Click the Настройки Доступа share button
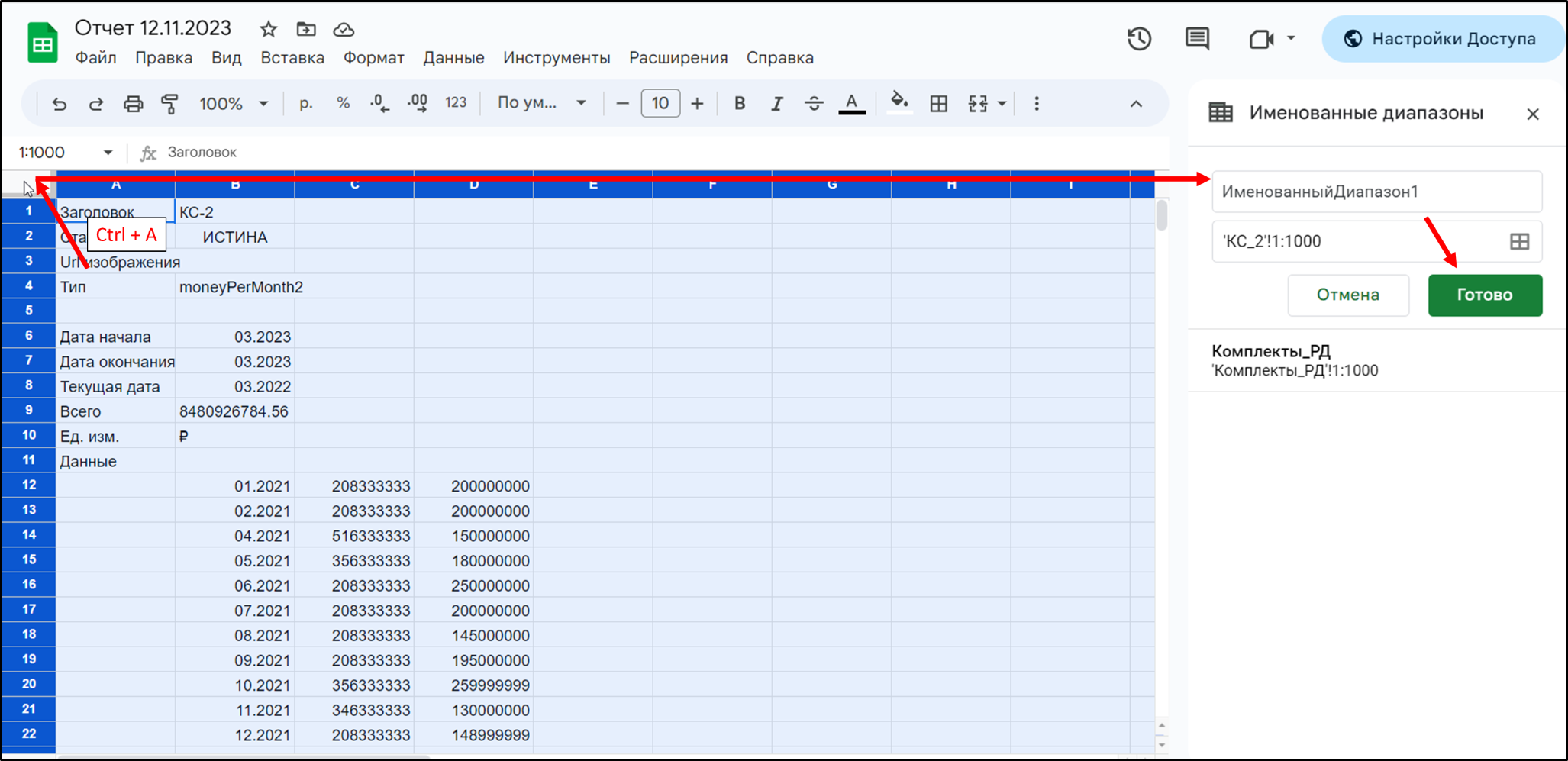The width and height of the screenshot is (1568, 761). pyautogui.click(x=1443, y=39)
